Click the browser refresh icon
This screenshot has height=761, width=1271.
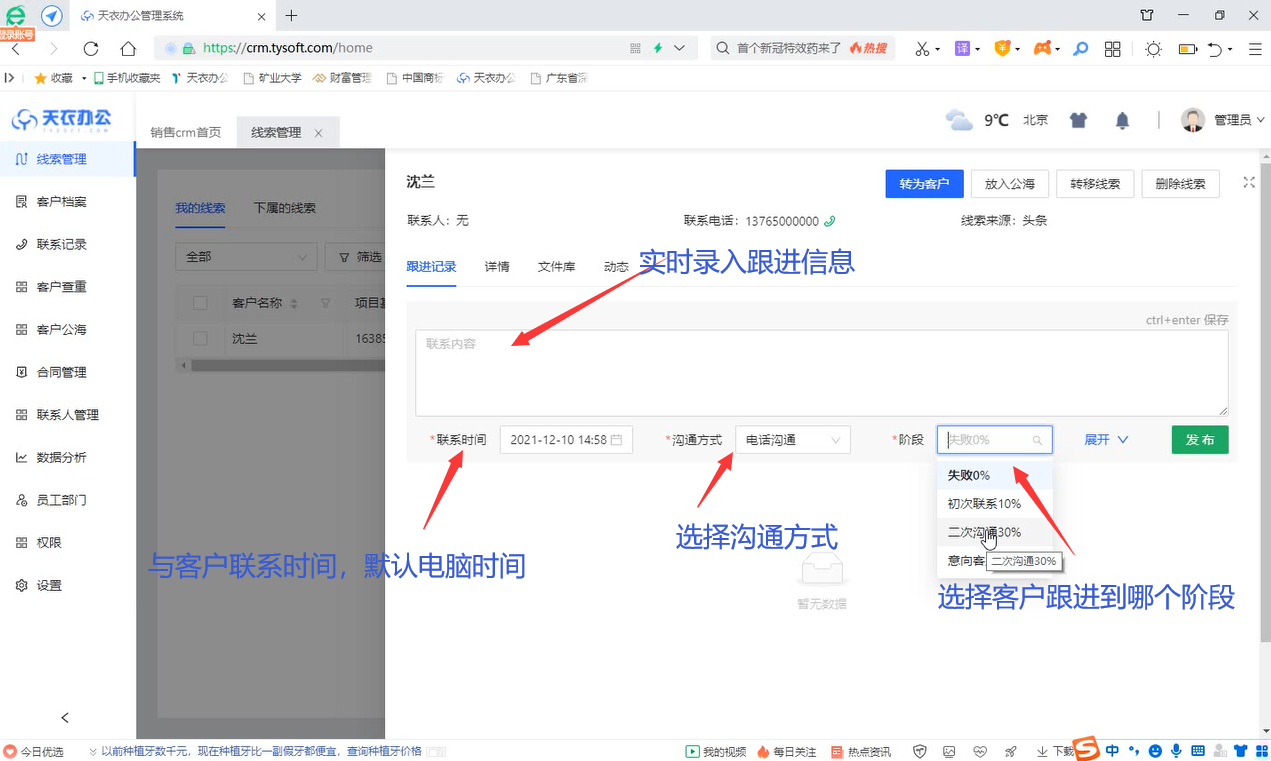[91, 48]
